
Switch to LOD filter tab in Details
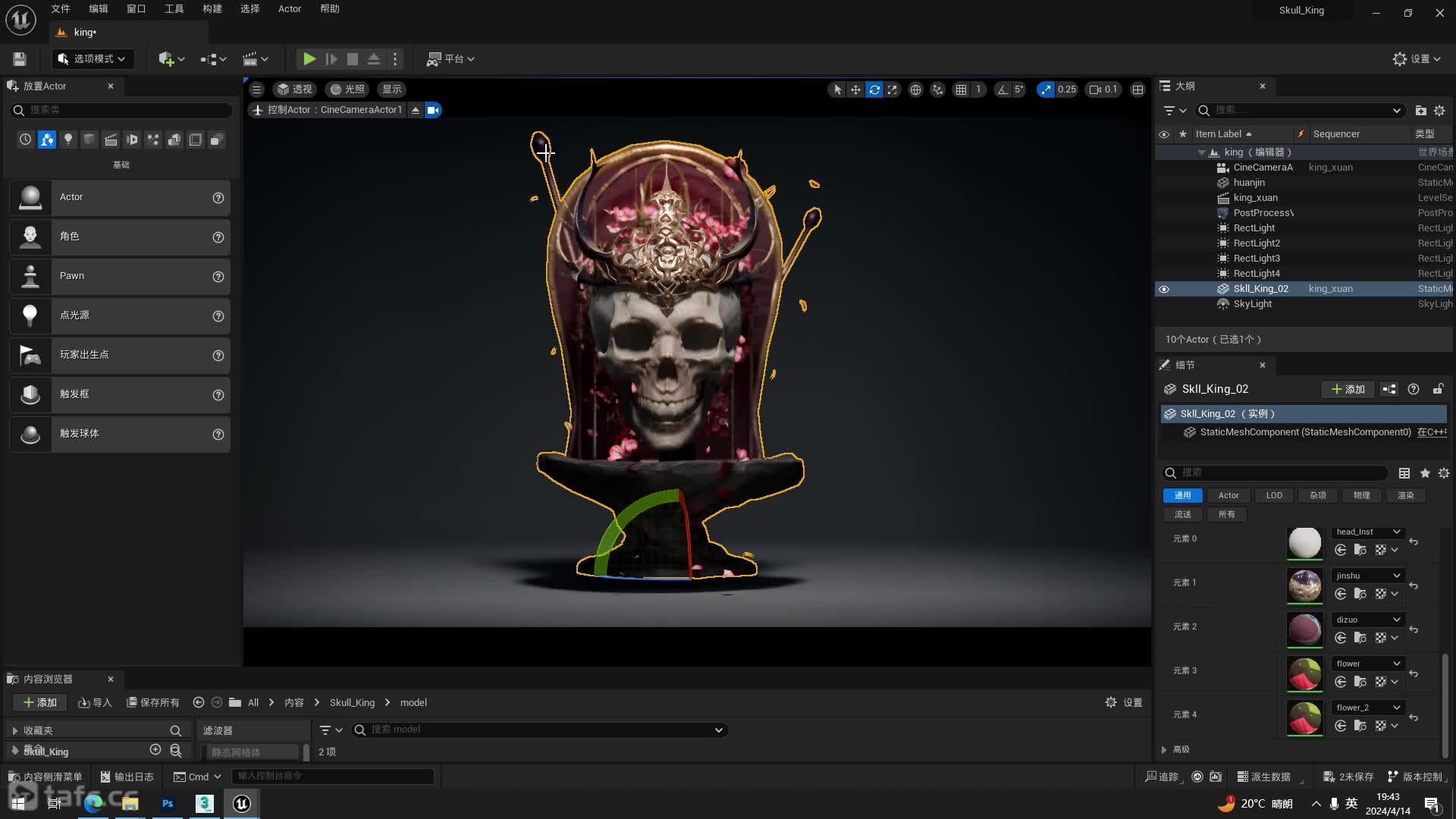(x=1274, y=495)
